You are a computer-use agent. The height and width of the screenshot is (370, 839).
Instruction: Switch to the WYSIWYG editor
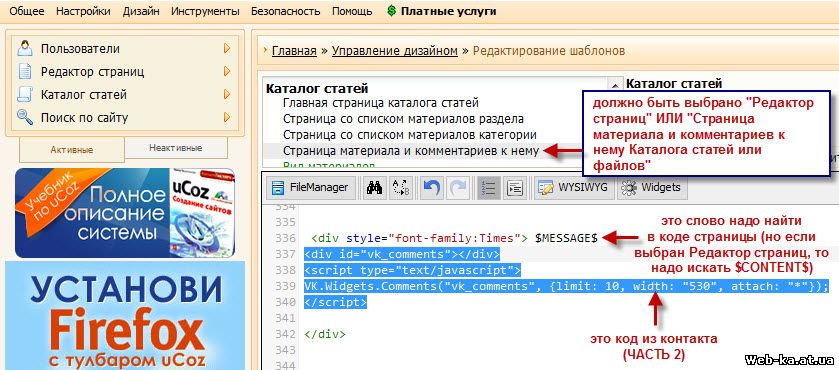tap(575, 188)
